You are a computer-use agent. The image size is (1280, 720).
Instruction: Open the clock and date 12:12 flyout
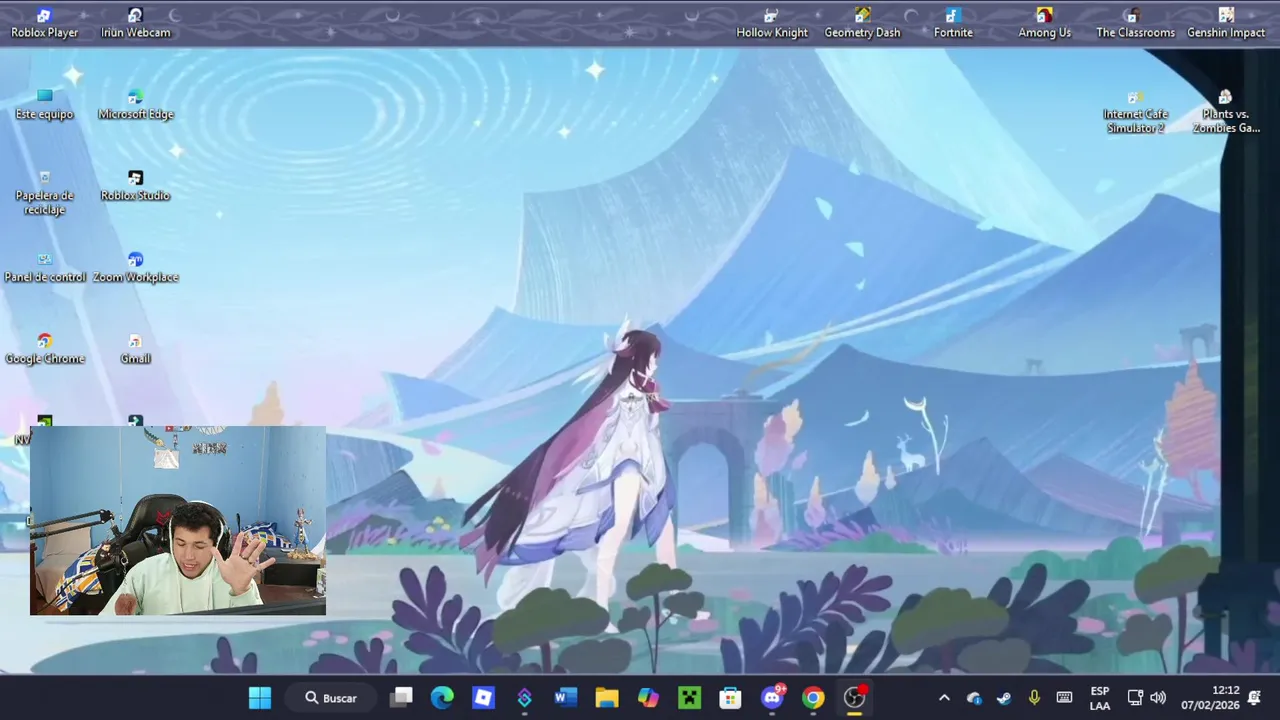click(1210, 698)
